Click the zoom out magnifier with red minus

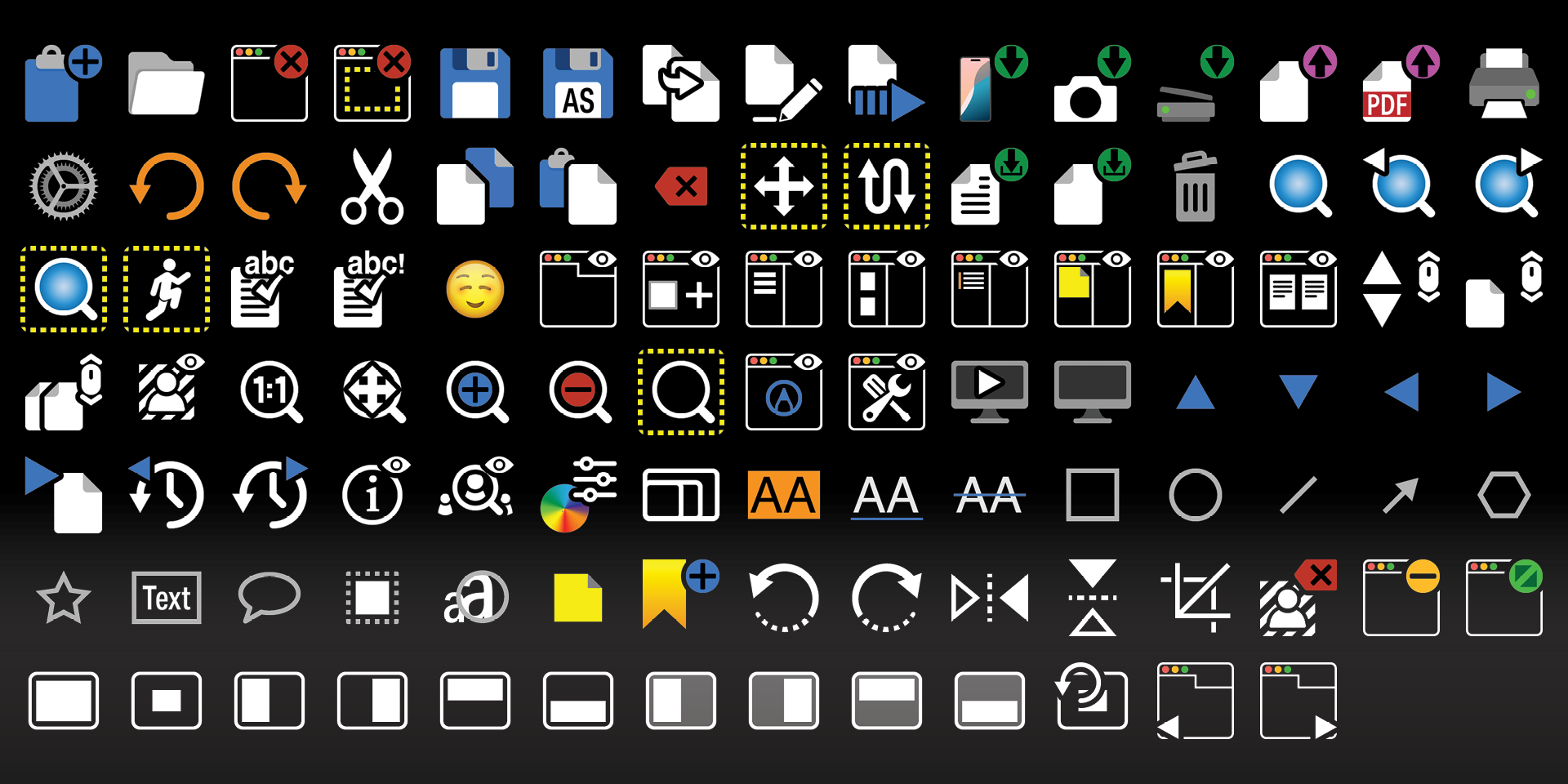(581, 392)
